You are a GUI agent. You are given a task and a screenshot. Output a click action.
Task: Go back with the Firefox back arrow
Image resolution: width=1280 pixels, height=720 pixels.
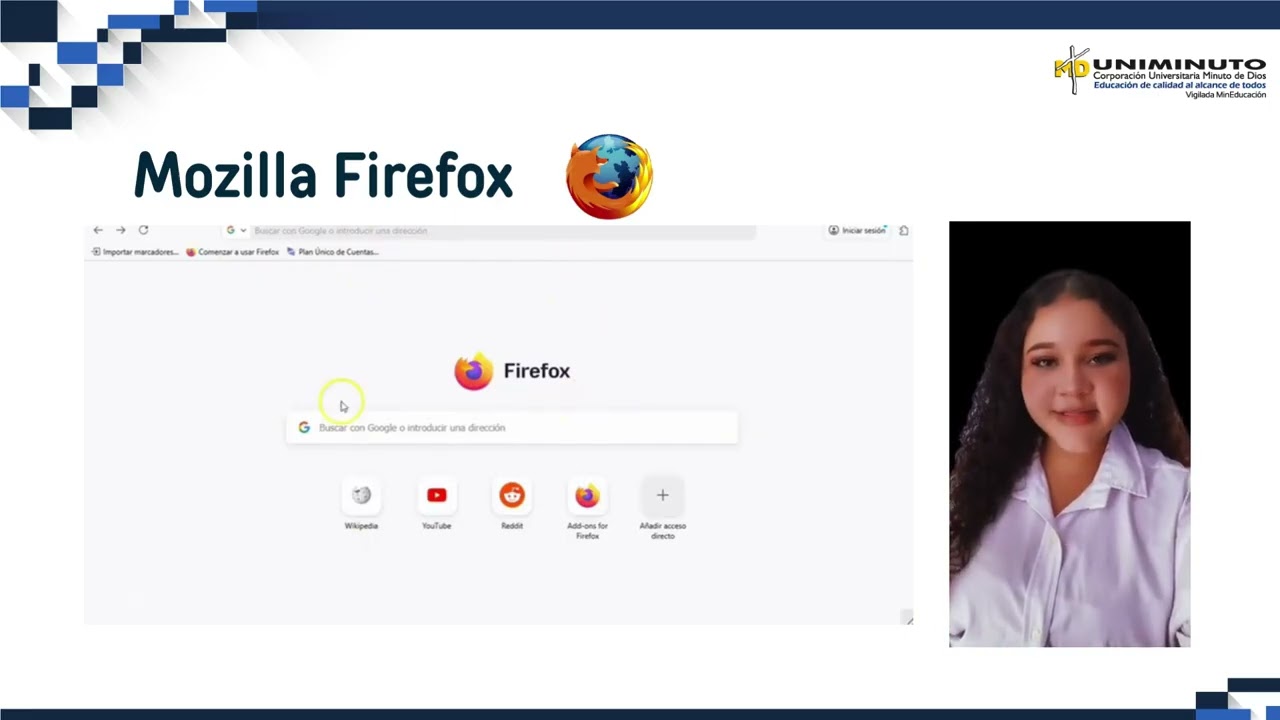coord(98,230)
